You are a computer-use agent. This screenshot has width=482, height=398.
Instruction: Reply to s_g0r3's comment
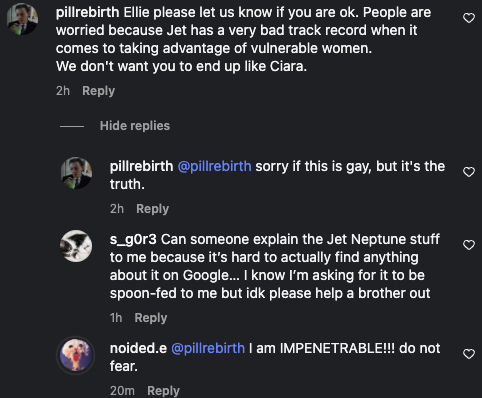pyautogui.click(x=151, y=318)
